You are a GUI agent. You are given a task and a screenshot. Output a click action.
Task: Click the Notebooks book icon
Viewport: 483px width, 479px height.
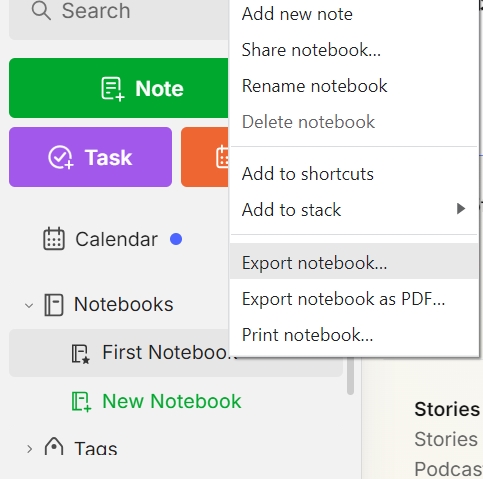pyautogui.click(x=54, y=304)
